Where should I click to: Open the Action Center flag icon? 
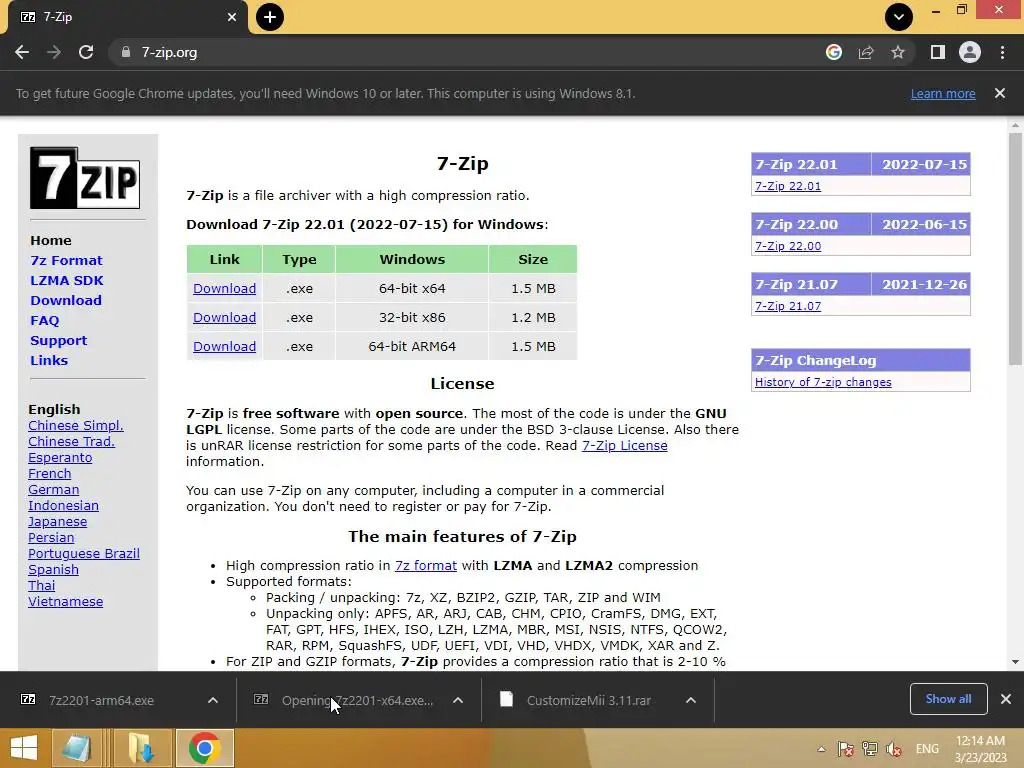tap(846, 749)
